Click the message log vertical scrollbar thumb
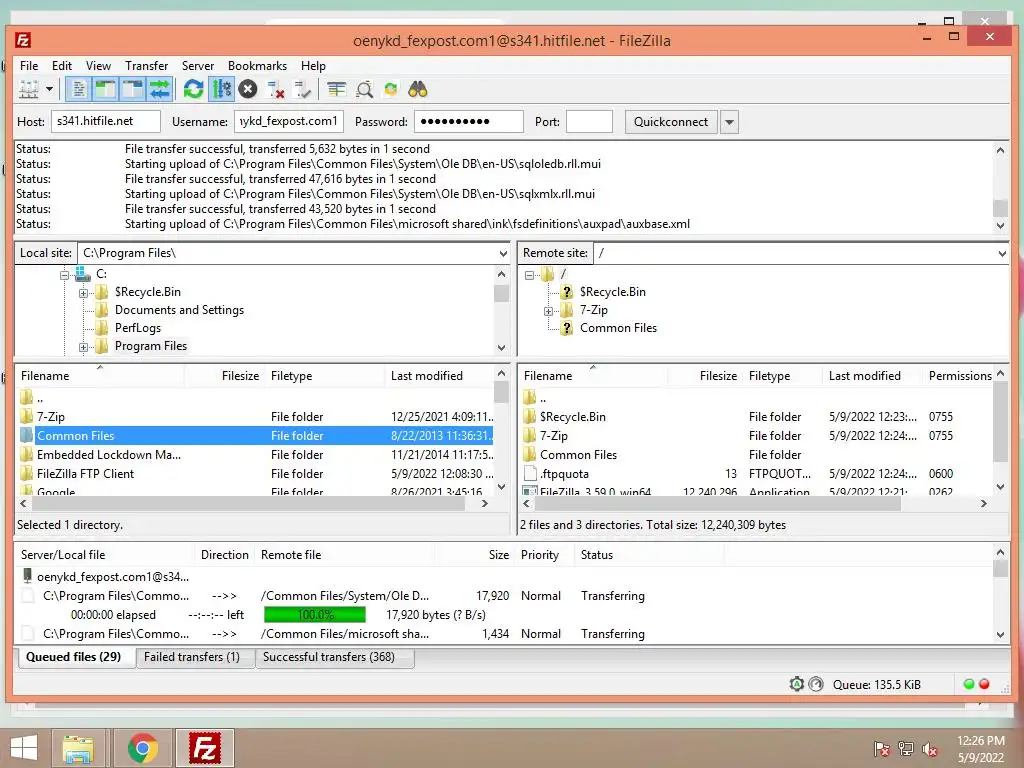The width and height of the screenshot is (1024, 768). click(x=1000, y=208)
